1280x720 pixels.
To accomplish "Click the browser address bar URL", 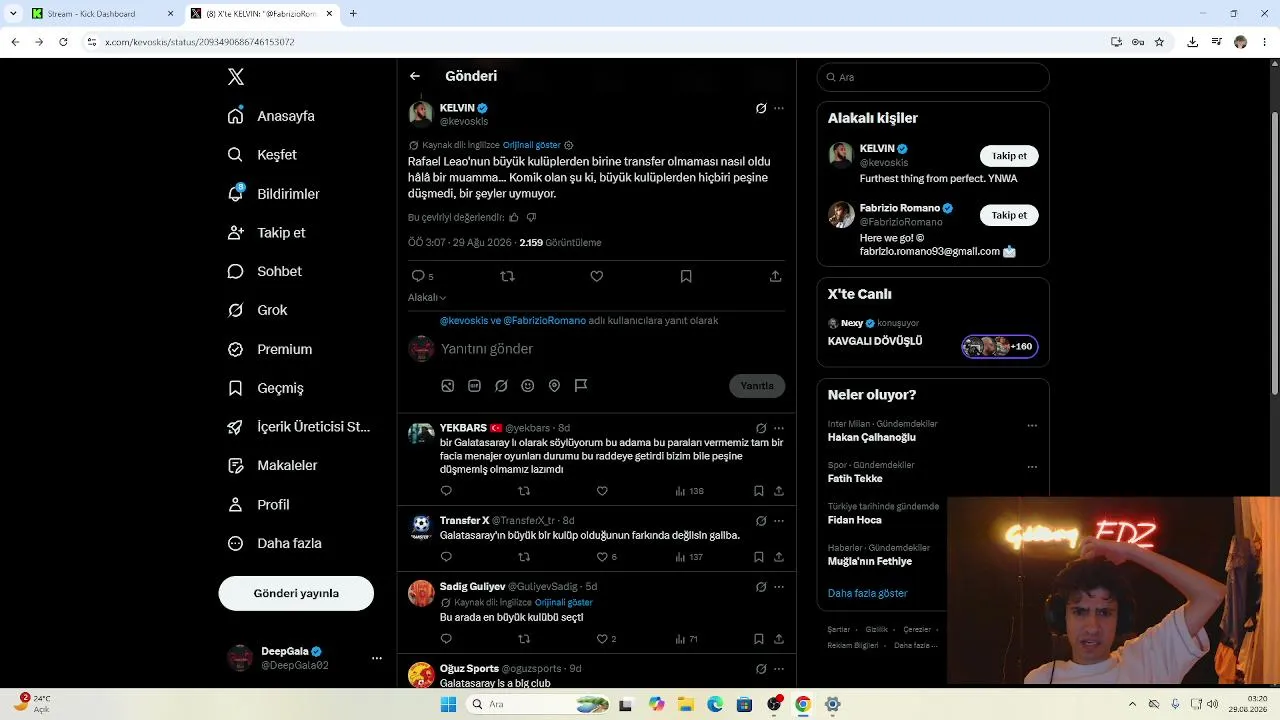I will [200, 42].
